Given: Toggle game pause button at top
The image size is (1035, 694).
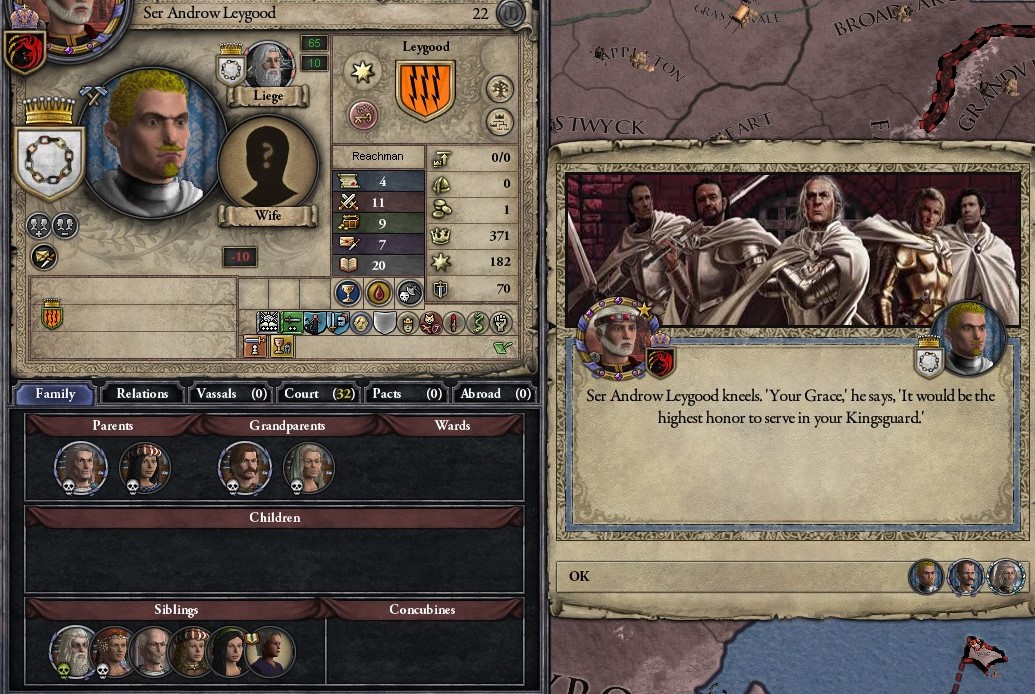Looking at the screenshot, I should pos(510,13).
